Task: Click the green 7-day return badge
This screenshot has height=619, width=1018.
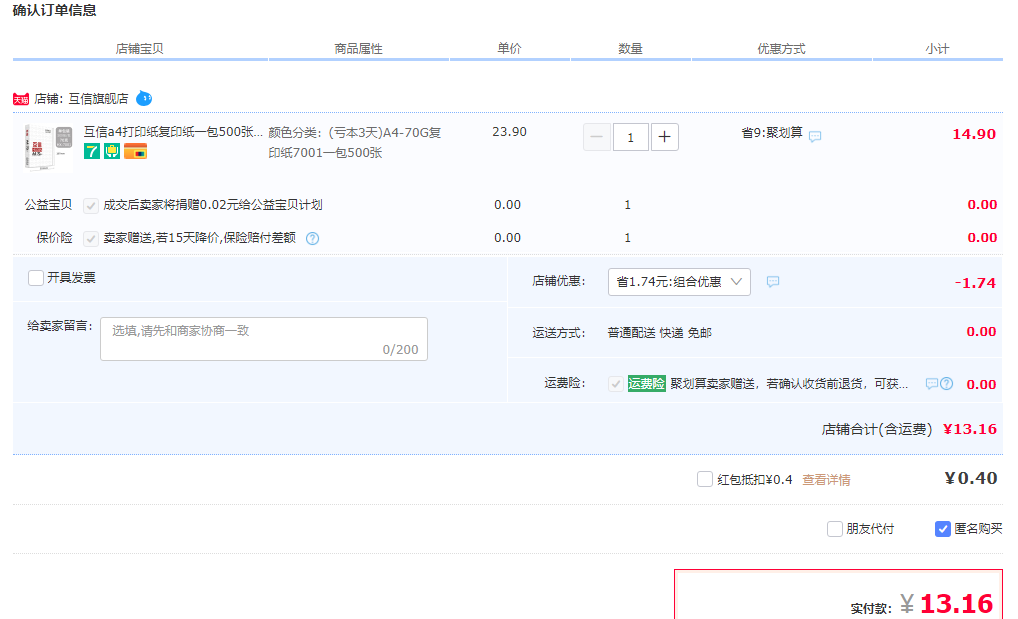Action: [92, 152]
